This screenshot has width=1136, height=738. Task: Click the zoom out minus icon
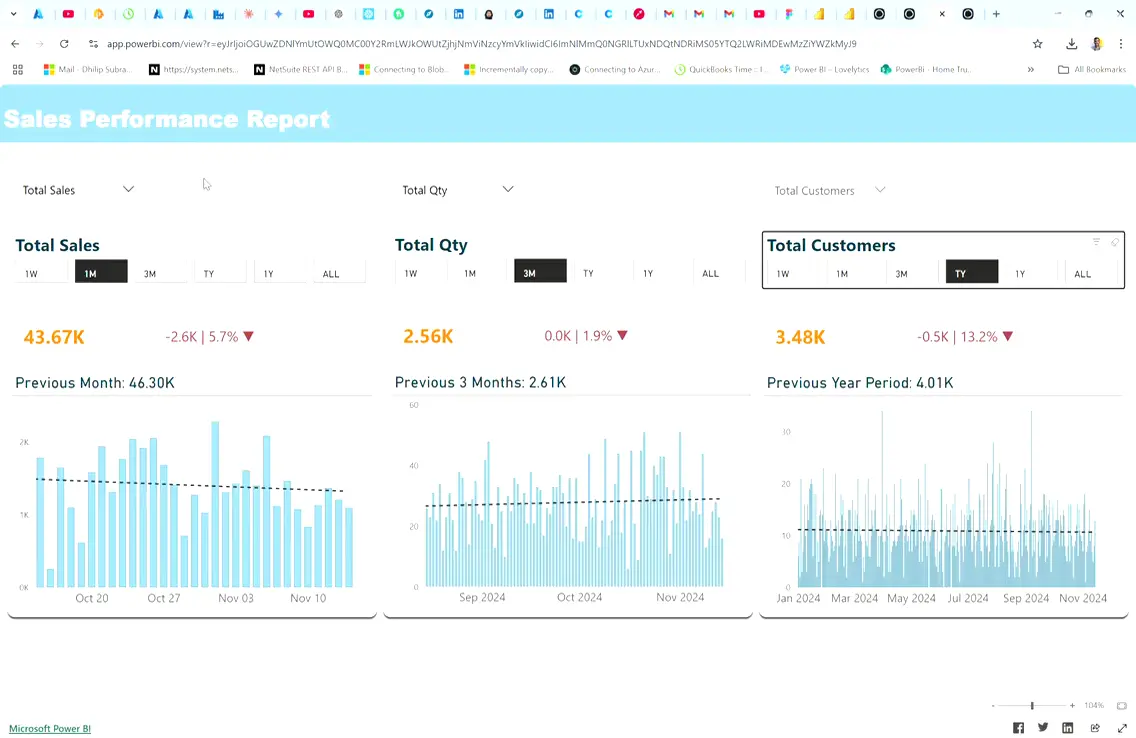pos(993,705)
